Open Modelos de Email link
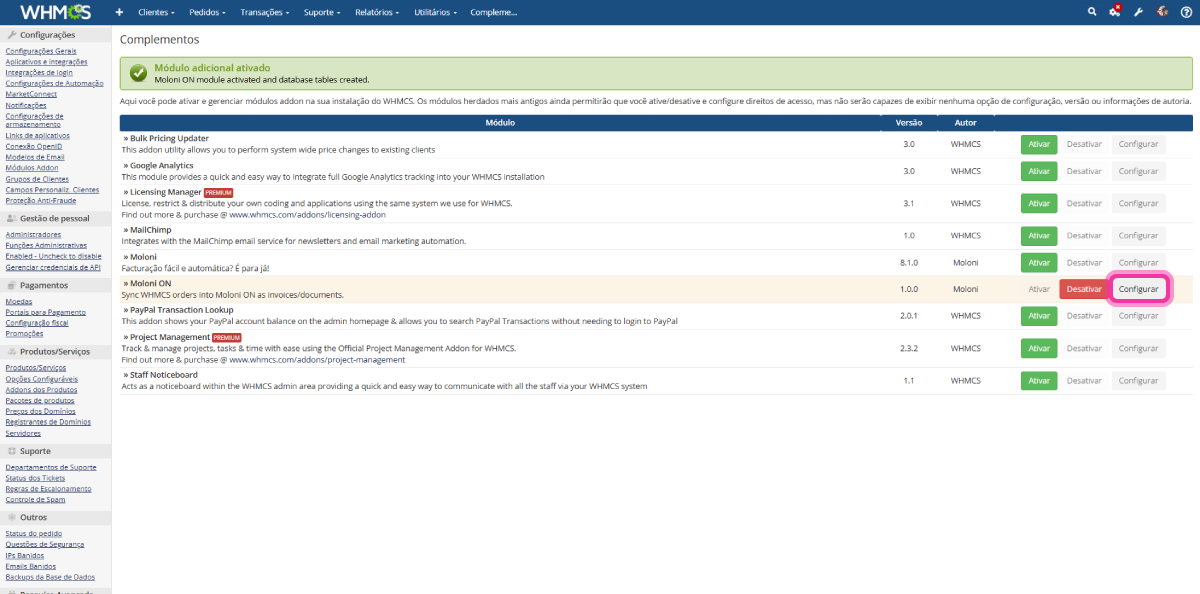Screen dimensions: 1200x594 tap(35, 157)
